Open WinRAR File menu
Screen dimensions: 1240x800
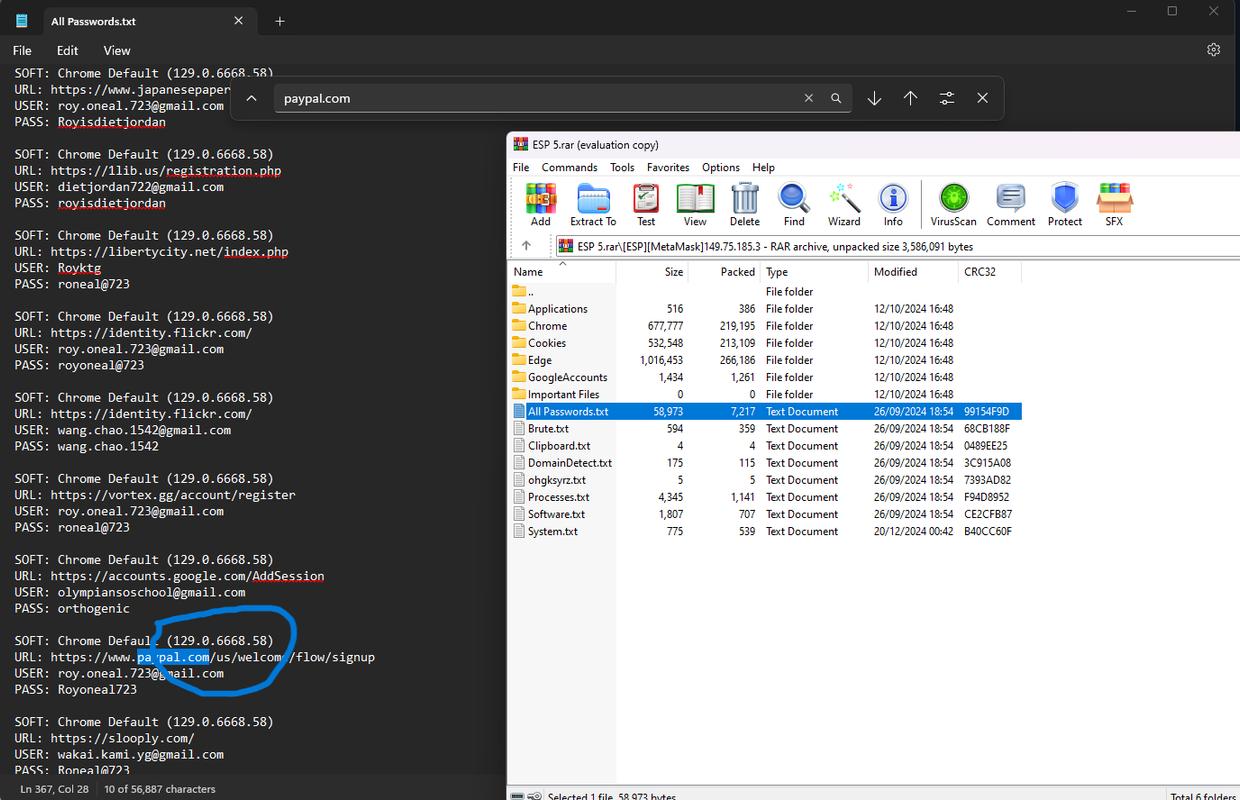(521, 167)
